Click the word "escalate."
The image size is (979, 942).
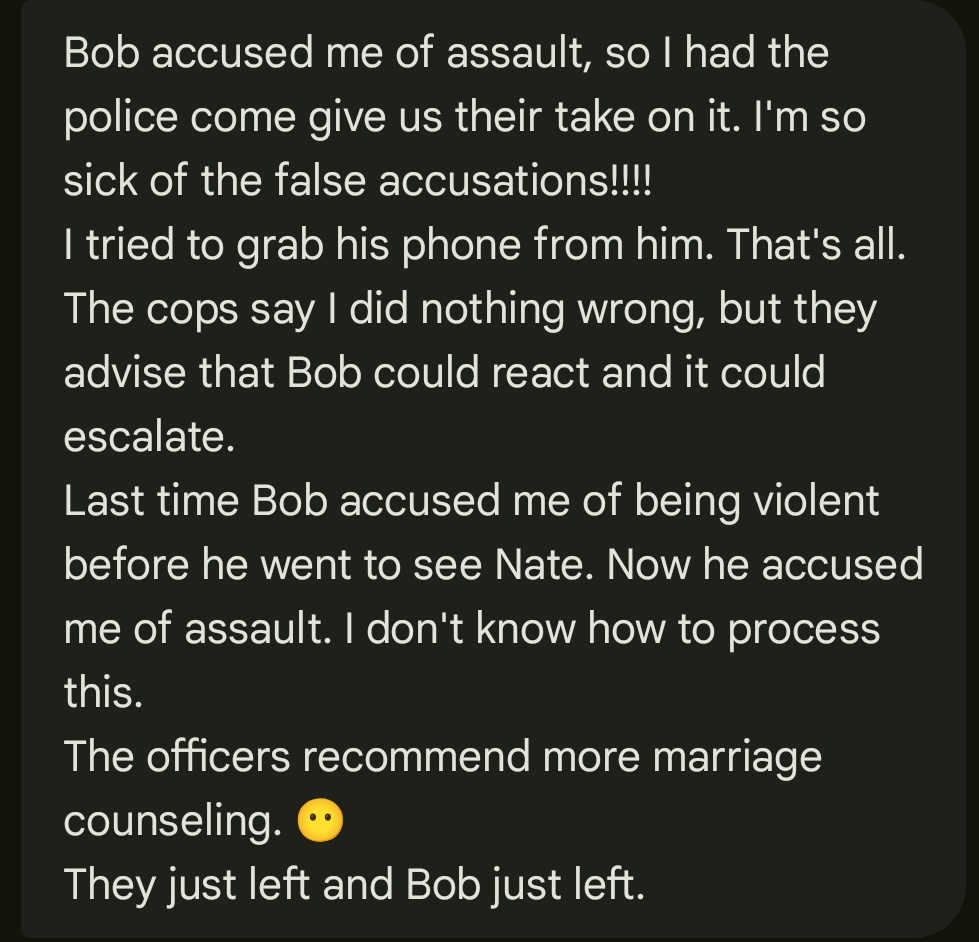point(149,437)
